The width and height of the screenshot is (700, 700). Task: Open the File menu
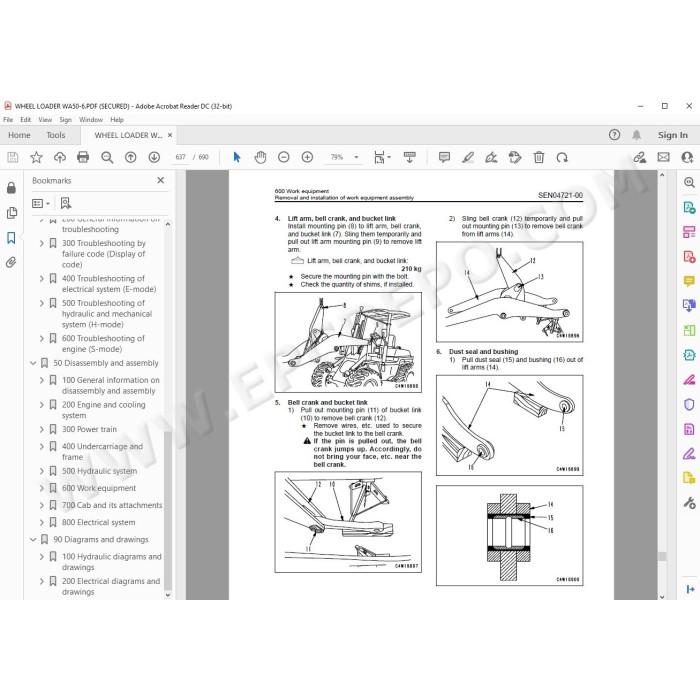click(8, 120)
